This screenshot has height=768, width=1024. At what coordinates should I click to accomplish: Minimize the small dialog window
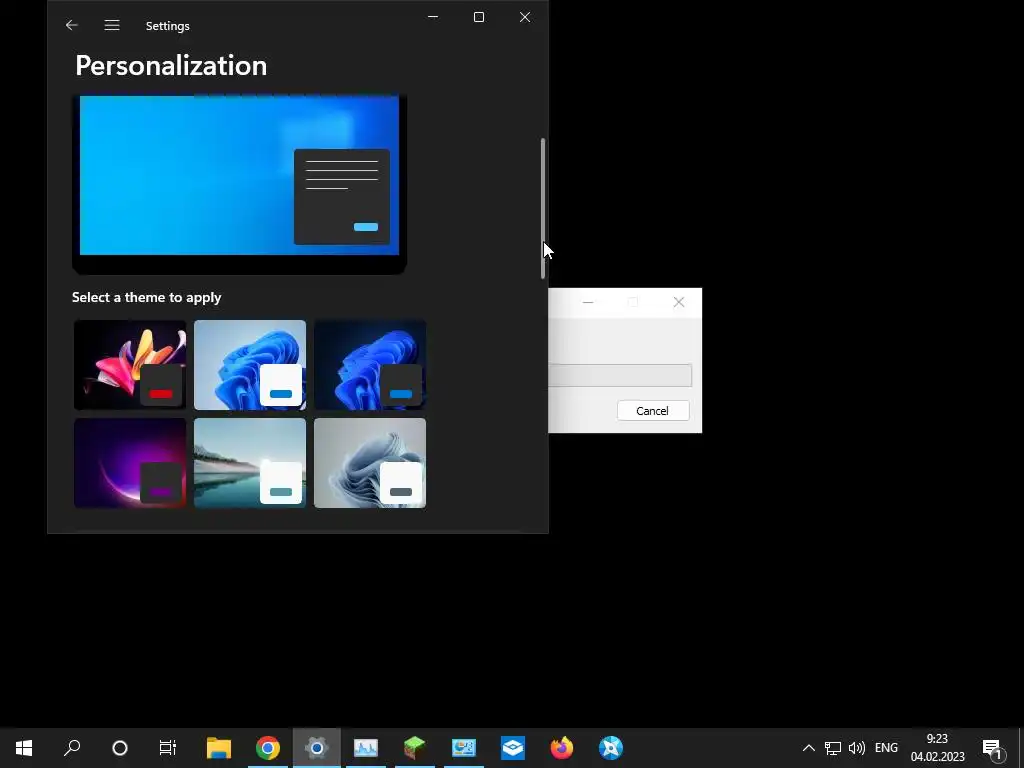[588, 302]
